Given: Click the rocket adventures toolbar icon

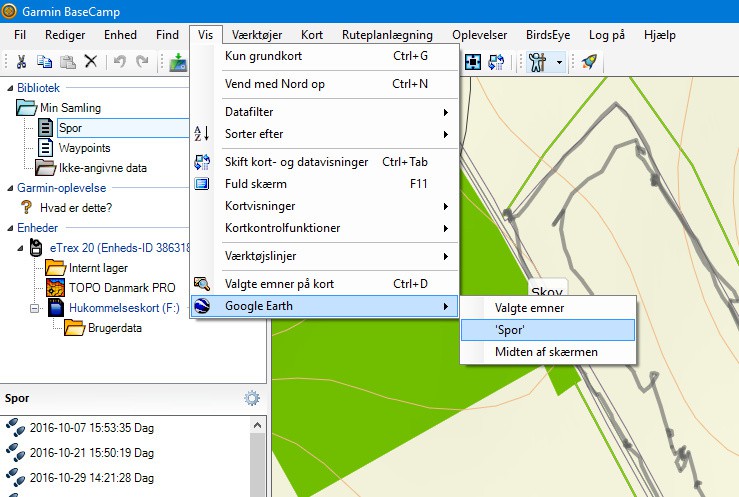Looking at the screenshot, I should click(588, 62).
